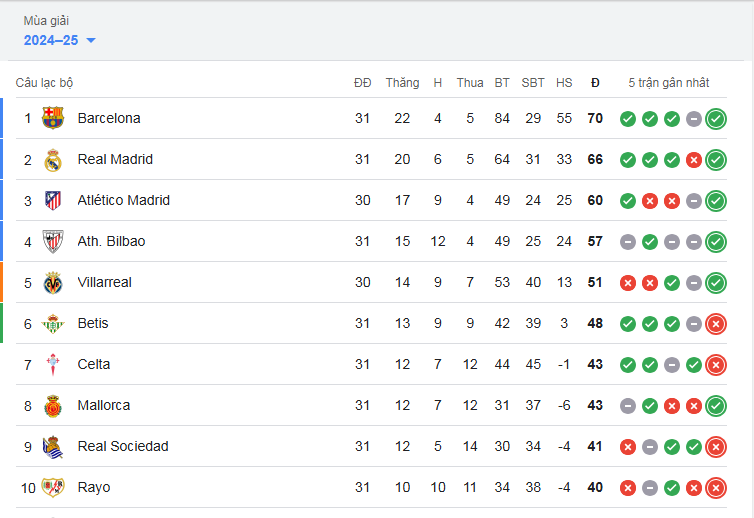The image size is (754, 518).
Task: Open the Villarreal team name link
Action: tap(104, 282)
